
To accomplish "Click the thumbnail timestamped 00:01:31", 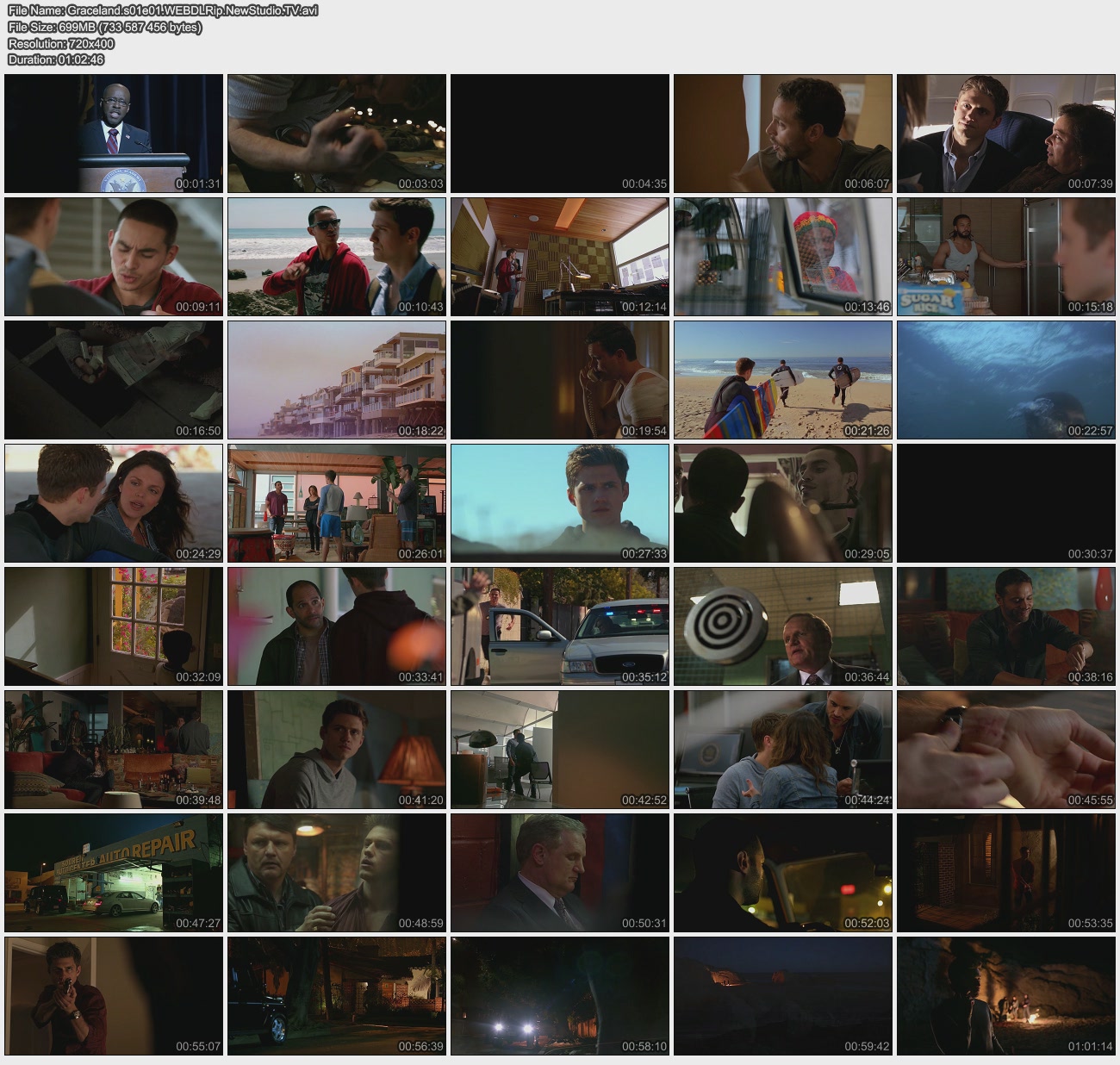I will point(114,134).
